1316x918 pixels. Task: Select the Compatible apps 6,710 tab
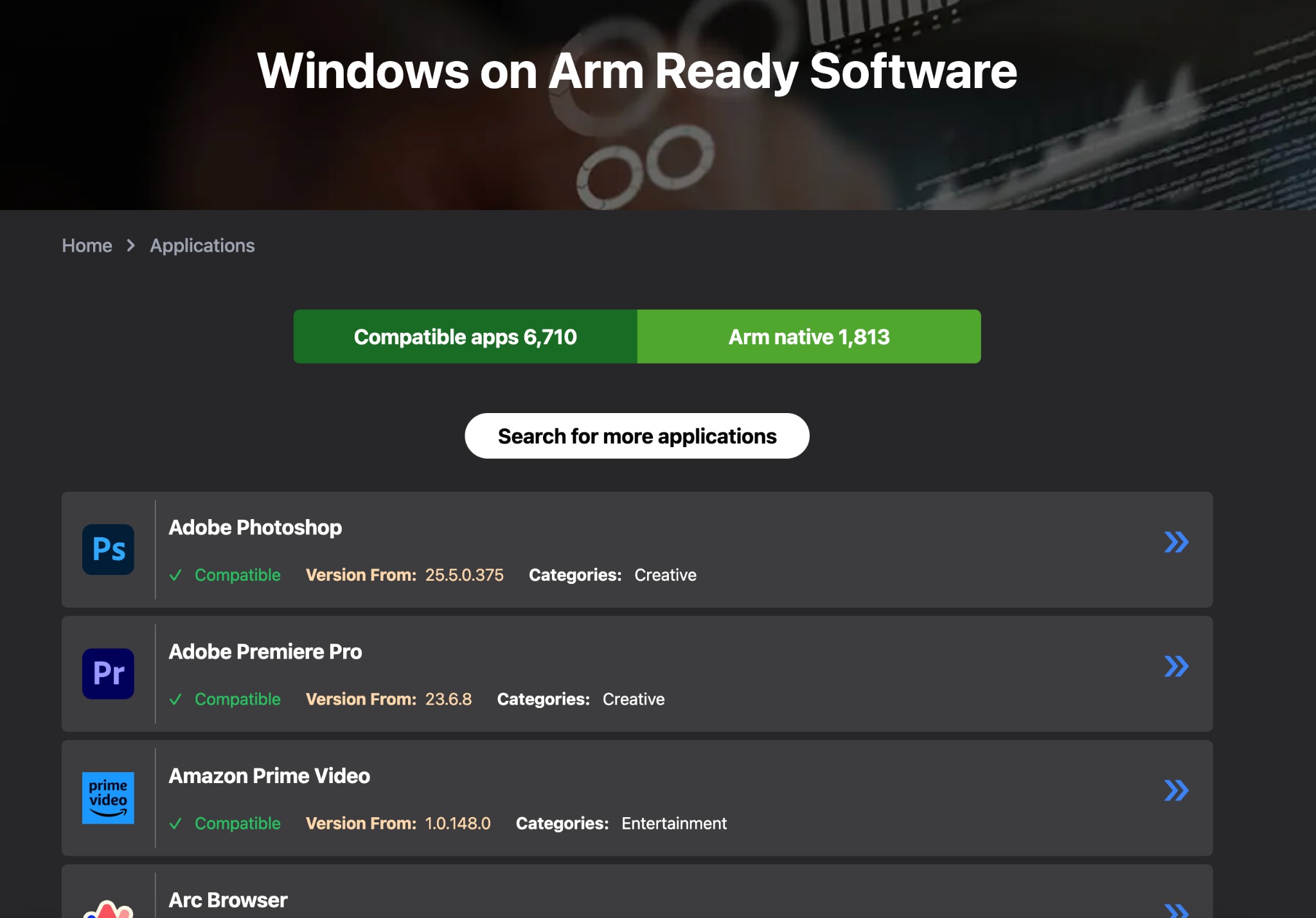[x=465, y=337]
